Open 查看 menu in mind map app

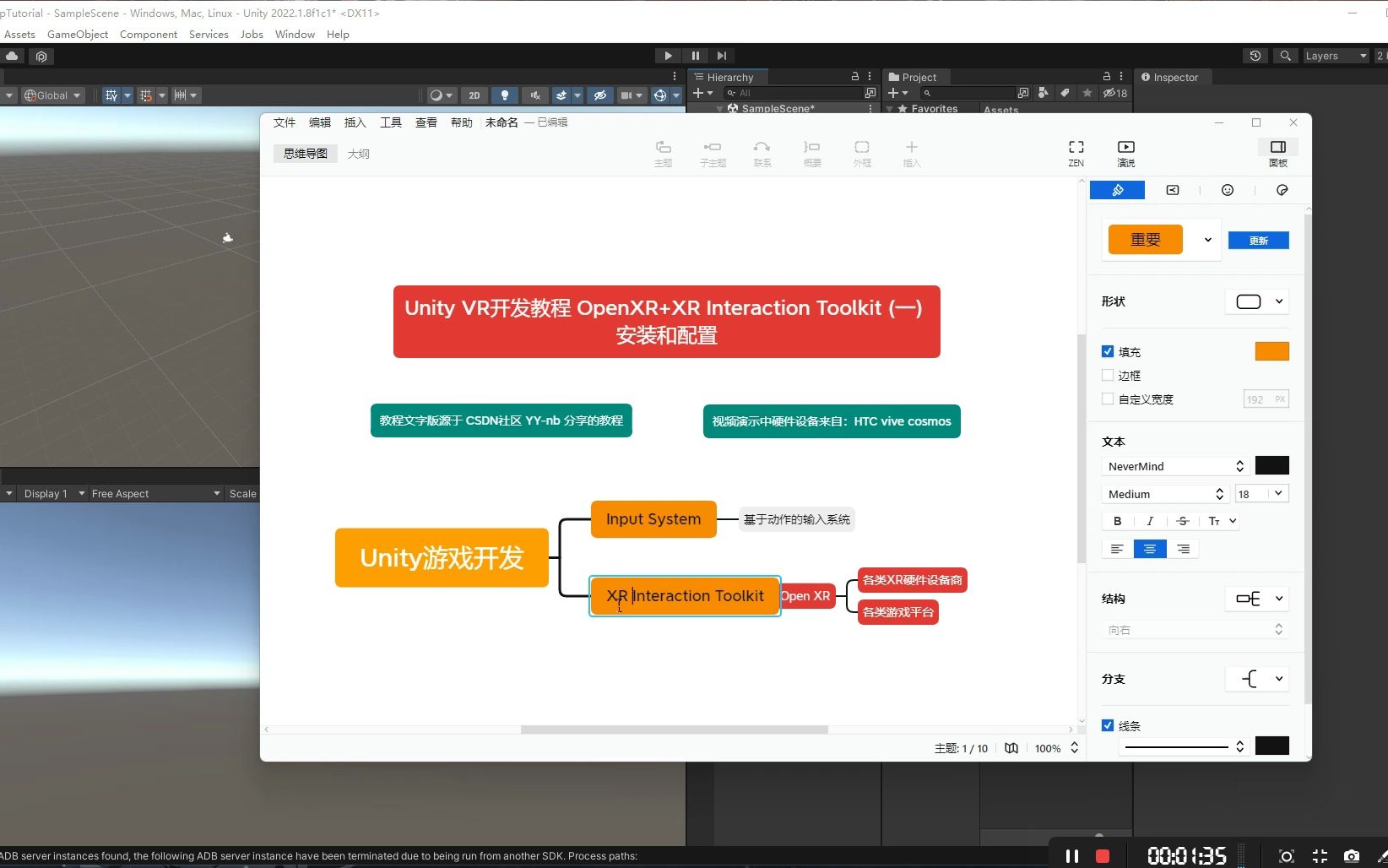coord(426,122)
